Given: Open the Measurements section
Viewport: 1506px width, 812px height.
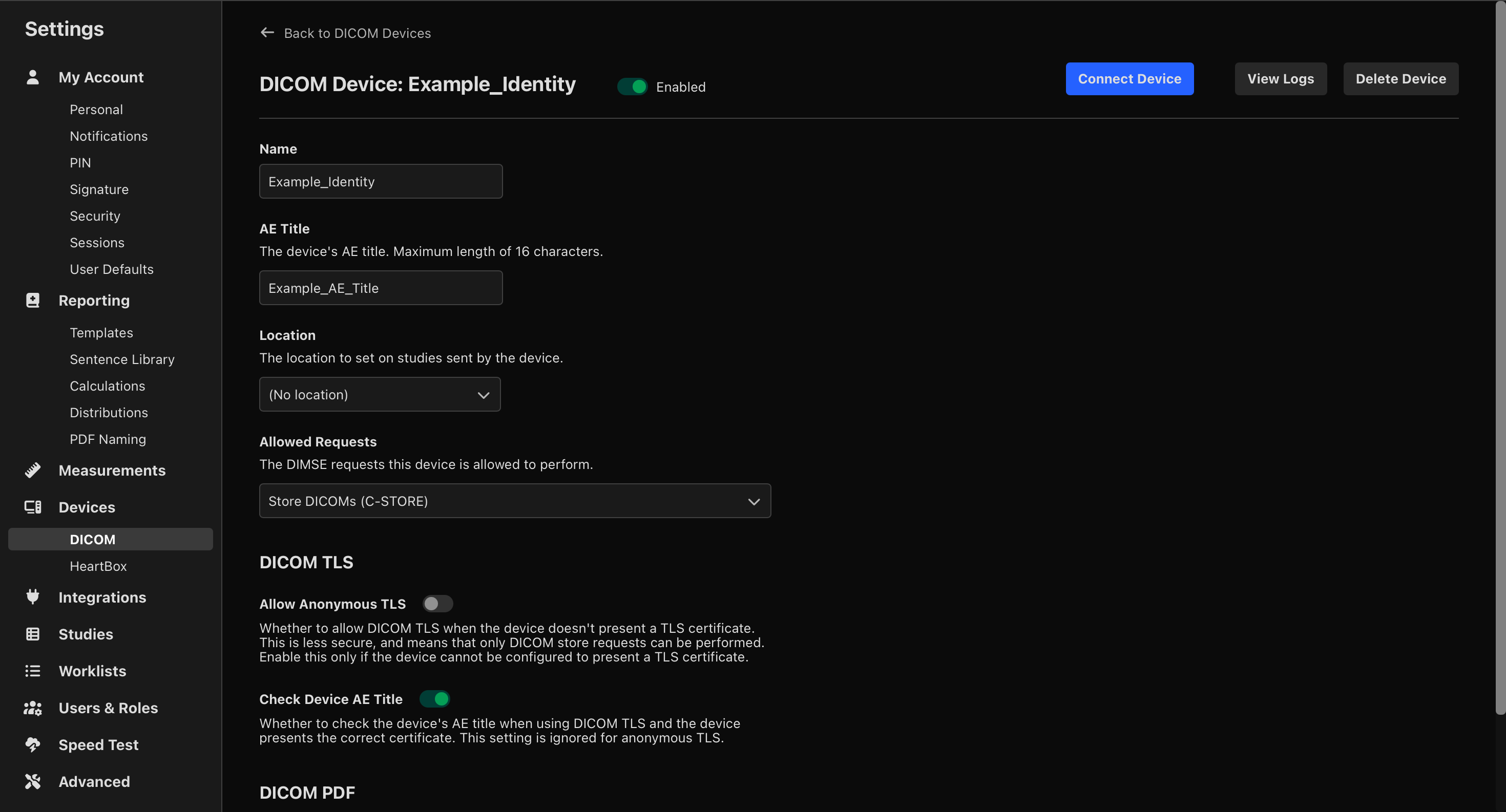Looking at the screenshot, I should [112, 471].
